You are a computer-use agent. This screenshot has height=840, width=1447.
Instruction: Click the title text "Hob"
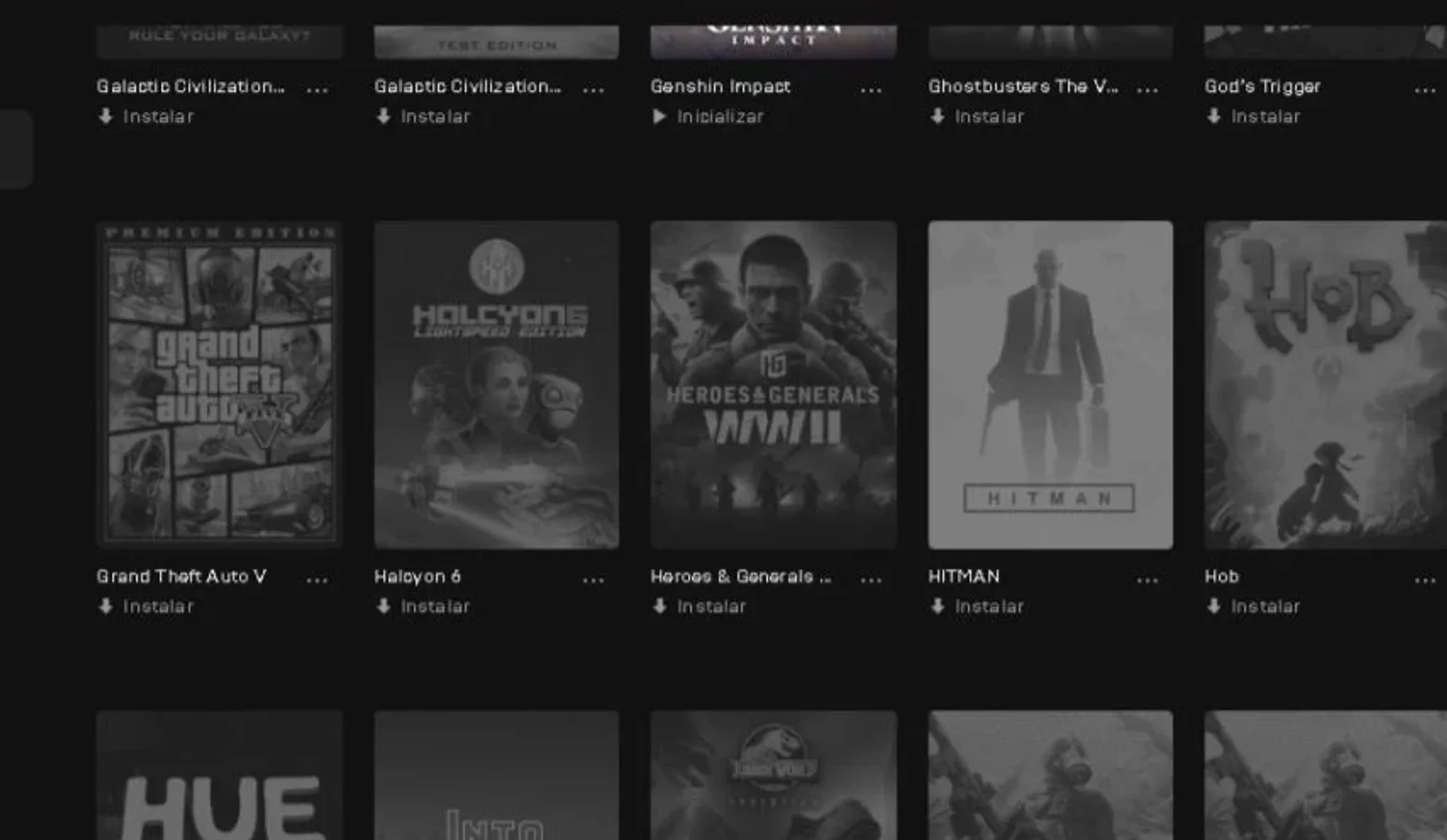[1222, 577]
